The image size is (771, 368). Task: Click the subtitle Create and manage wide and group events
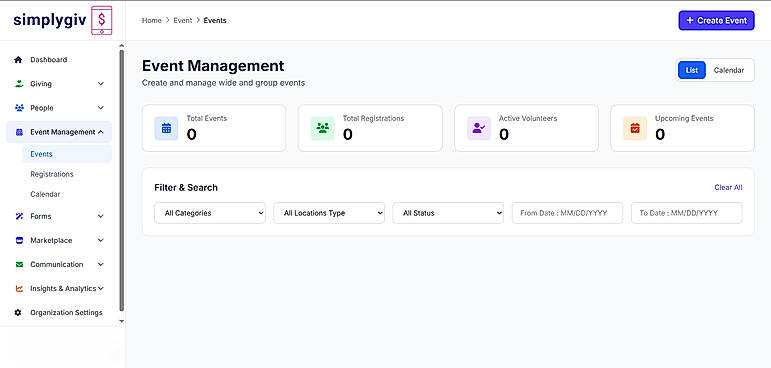click(223, 83)
